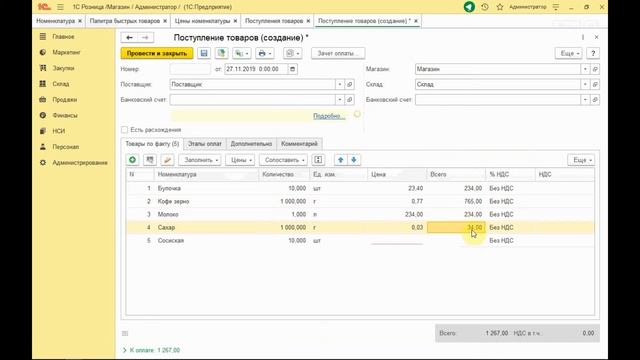Select the Булочка row name cell

pyautogui.click(x=206, y=189)
